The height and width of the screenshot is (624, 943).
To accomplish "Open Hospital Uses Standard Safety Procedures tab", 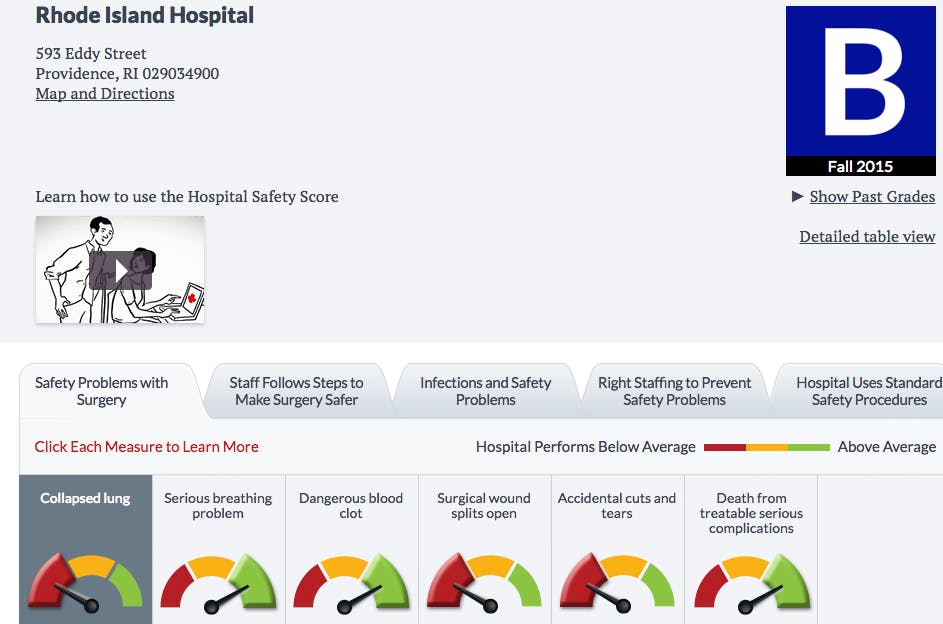I will pyautogui.click(x=868, y=391).
